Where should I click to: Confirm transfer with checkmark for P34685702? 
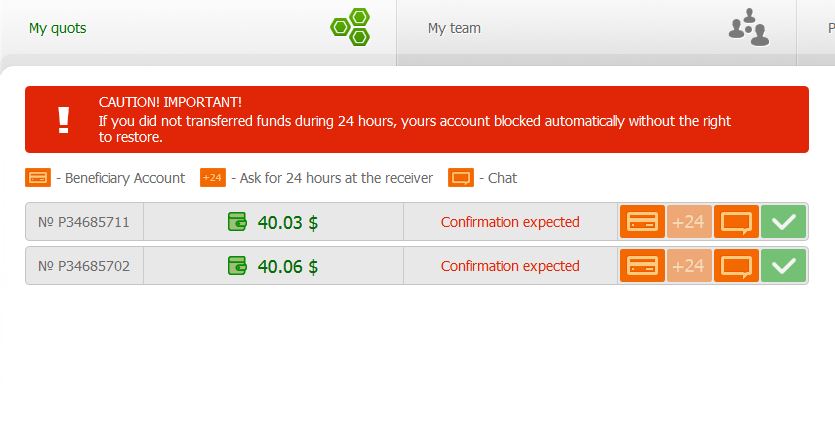coord(783,265)
